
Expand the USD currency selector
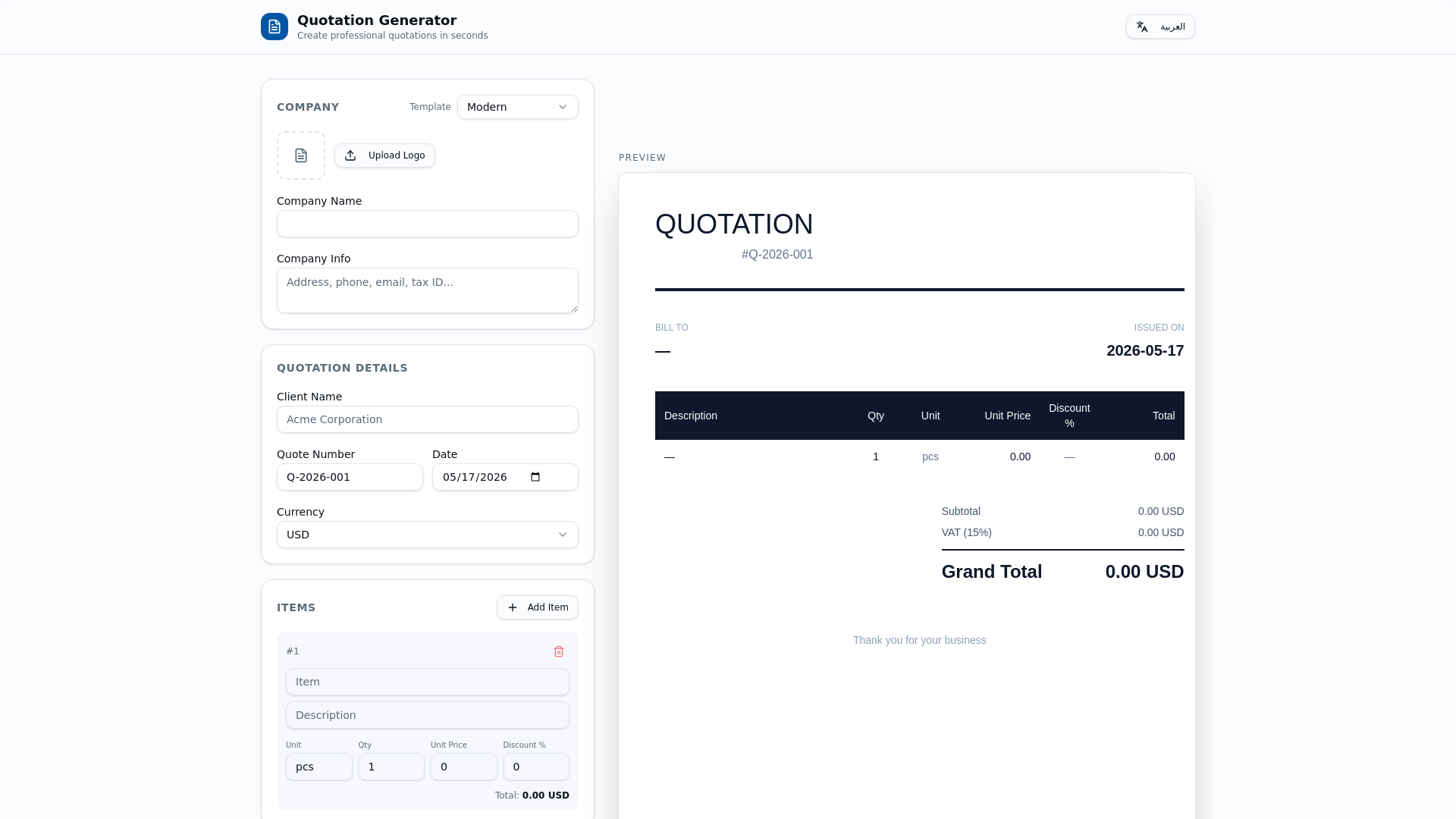point(428,535)
